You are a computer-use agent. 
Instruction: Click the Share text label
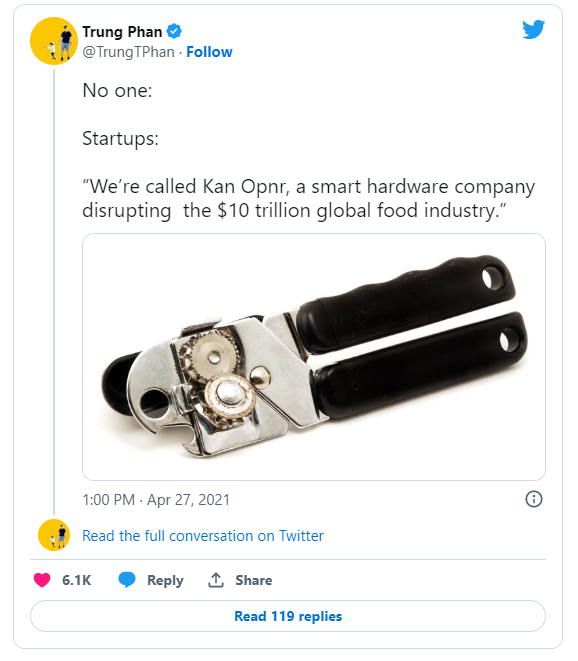(x=253, y=580)
